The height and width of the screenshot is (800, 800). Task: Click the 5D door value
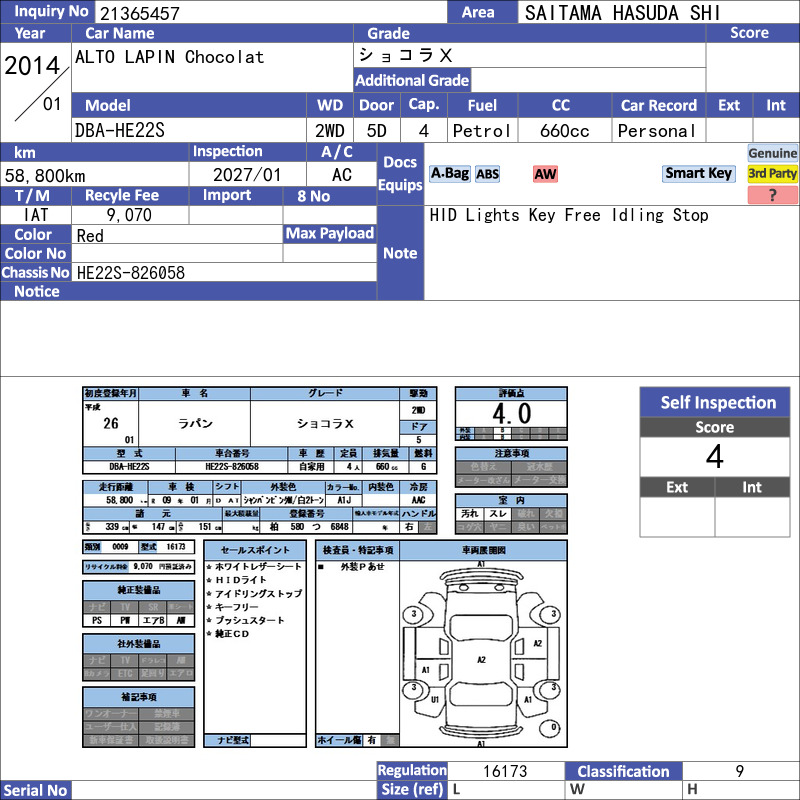click(x=377, y=131)
